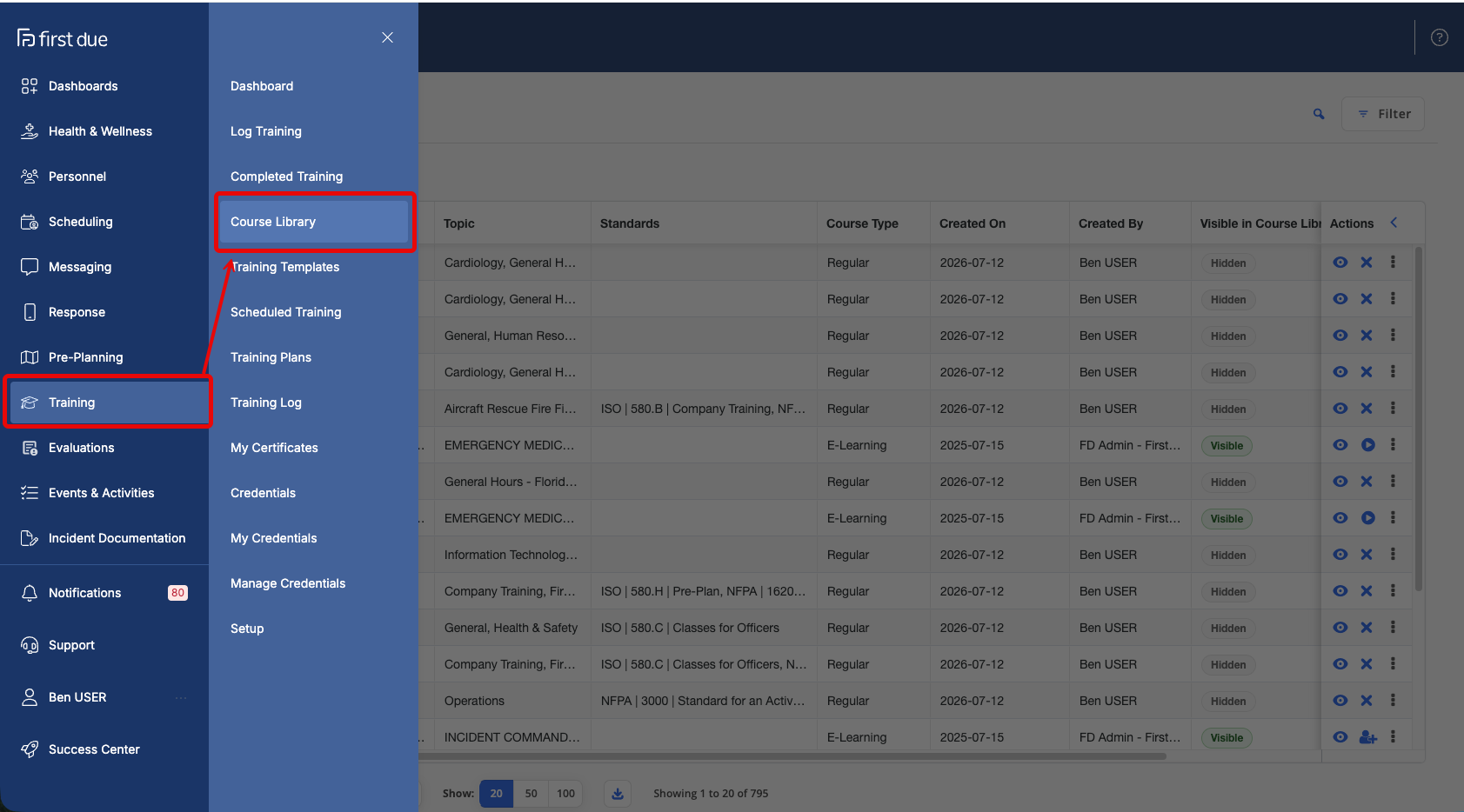Click the First Due logo
1464x812 pixels.
(63, 38)
